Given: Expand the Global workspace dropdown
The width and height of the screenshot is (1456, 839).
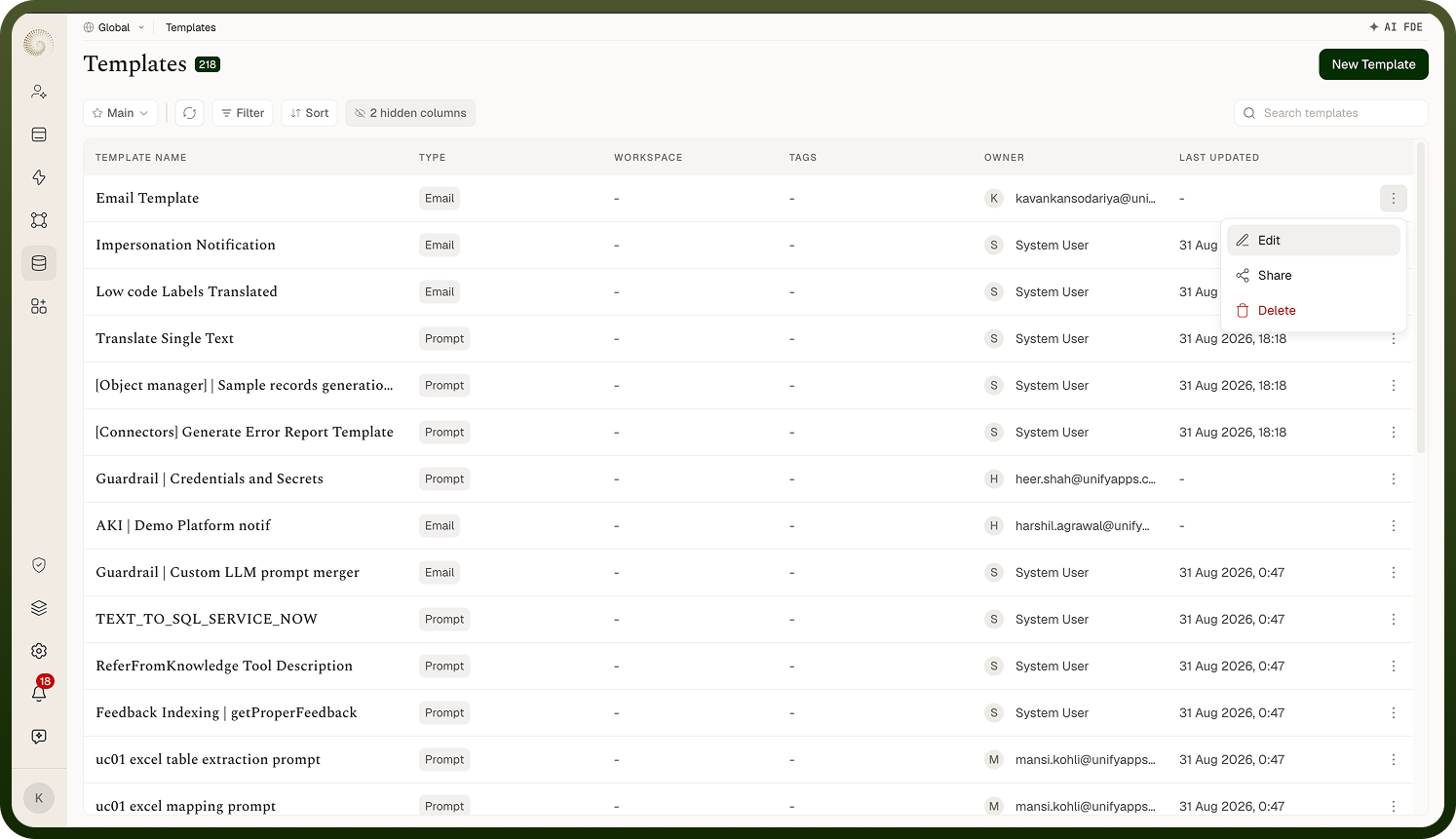Looking at the screenshot, I should tap(114, 27).
